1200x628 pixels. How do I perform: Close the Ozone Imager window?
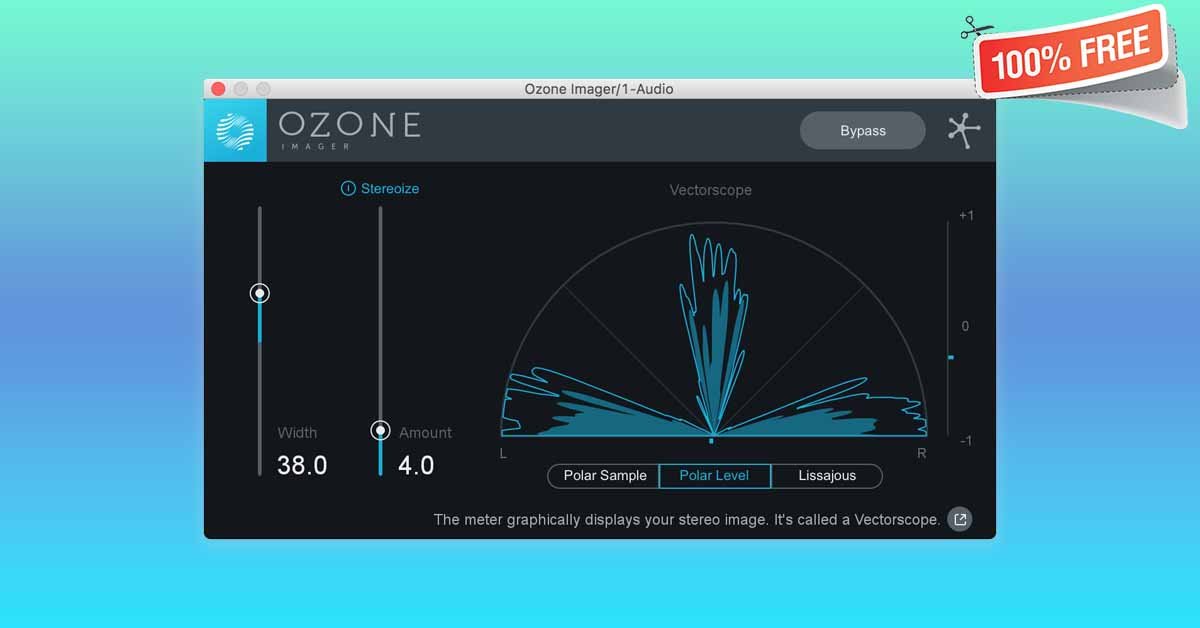(218, 89)
